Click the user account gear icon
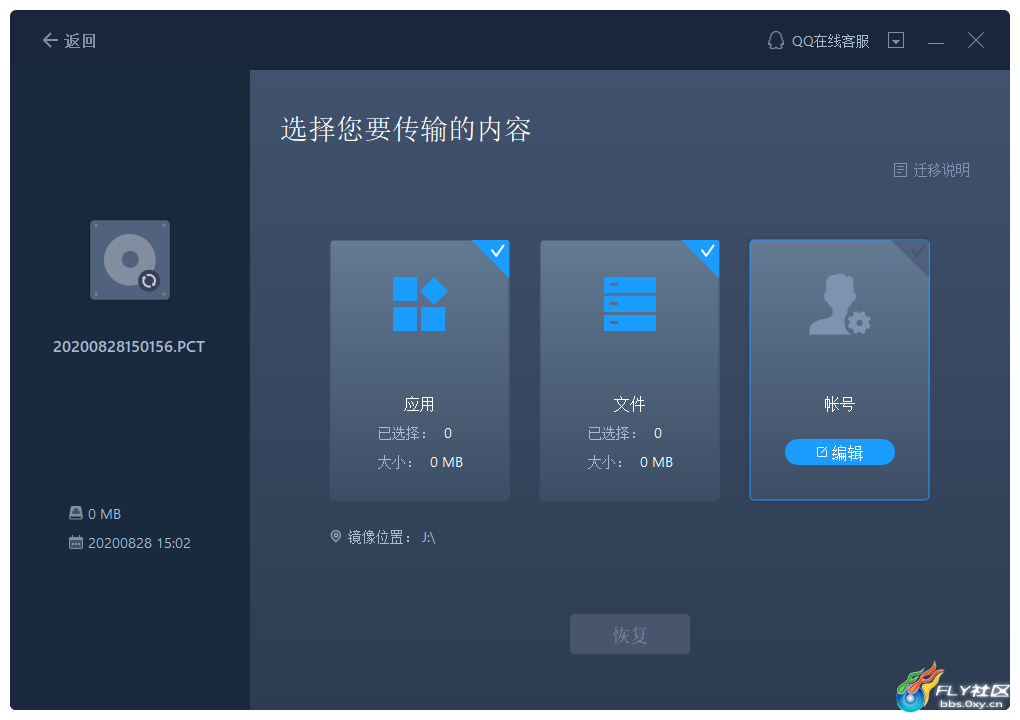1020x720 pixels. pos(839,304)
